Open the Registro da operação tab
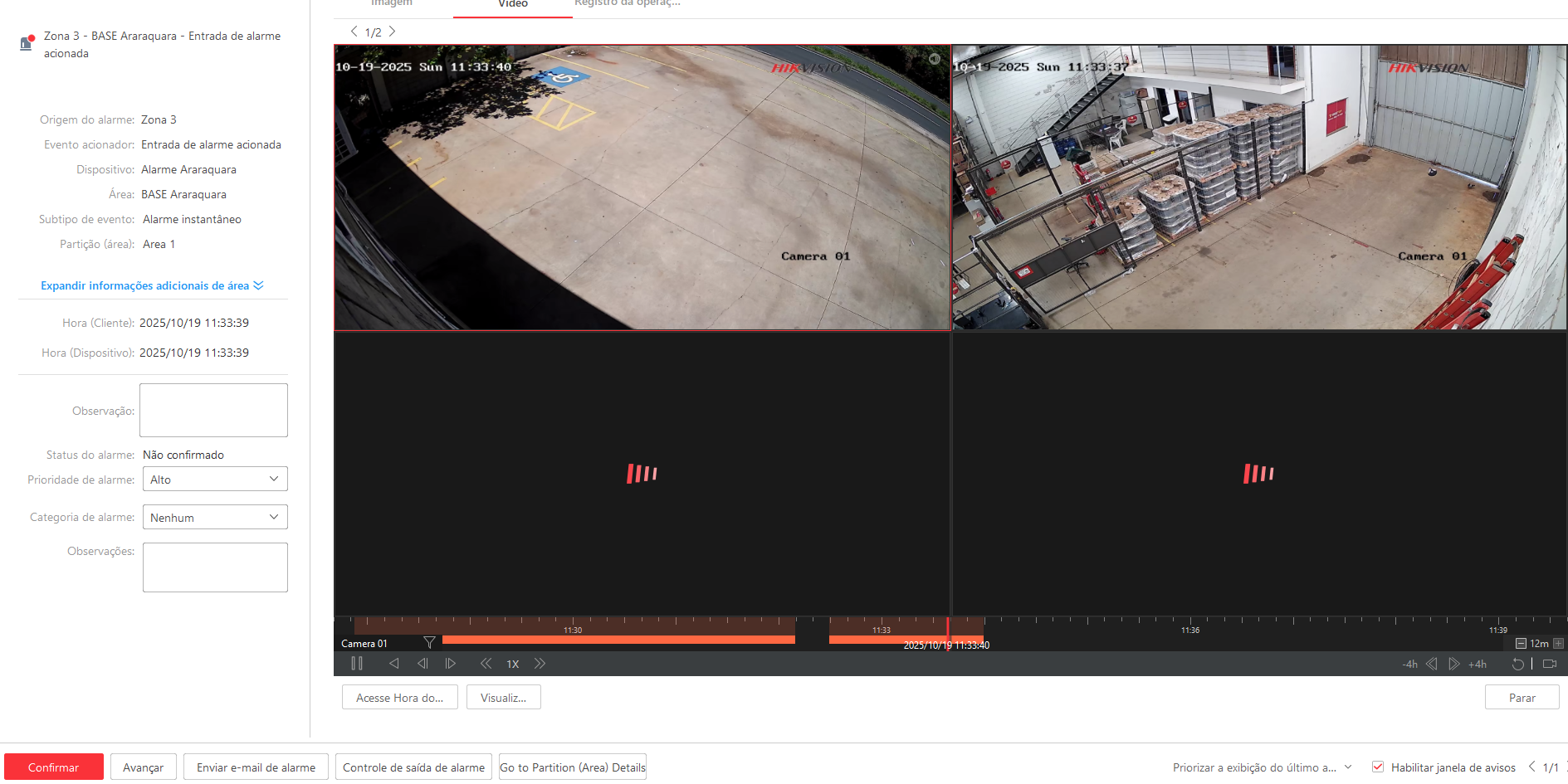 [x=627, y=4]
